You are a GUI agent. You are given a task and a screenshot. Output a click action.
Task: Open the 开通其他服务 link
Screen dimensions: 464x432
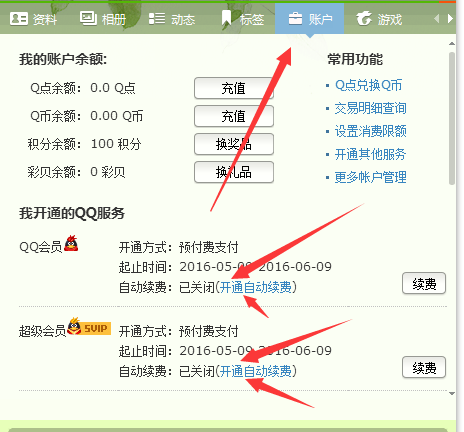click(370, 154)
